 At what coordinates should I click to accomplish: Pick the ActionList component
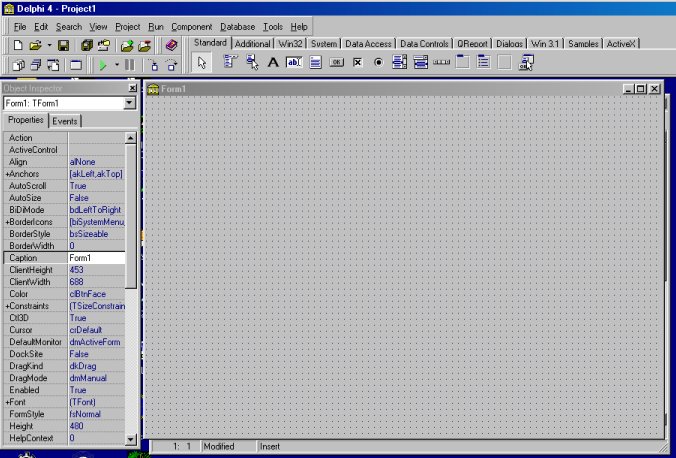[526, 63]
